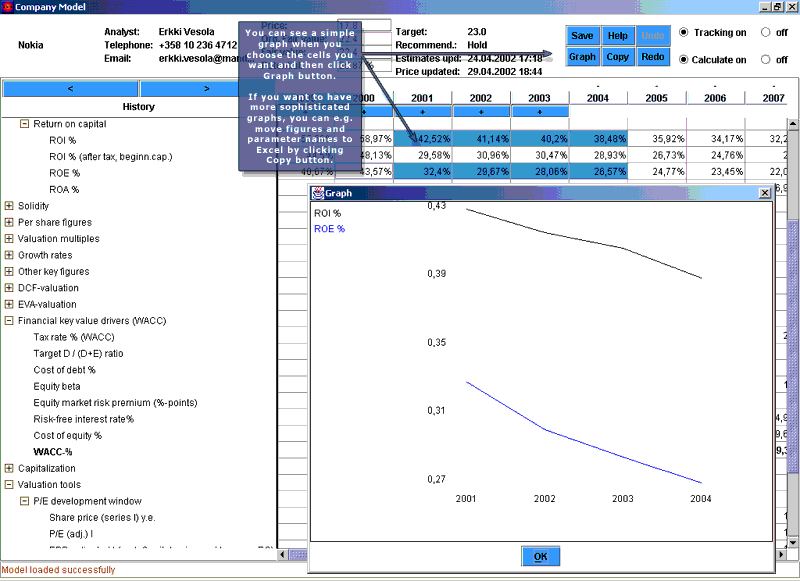Select Calculate on radio button
800x581 pixels.
pyautogui.click(x=684, y=60)
